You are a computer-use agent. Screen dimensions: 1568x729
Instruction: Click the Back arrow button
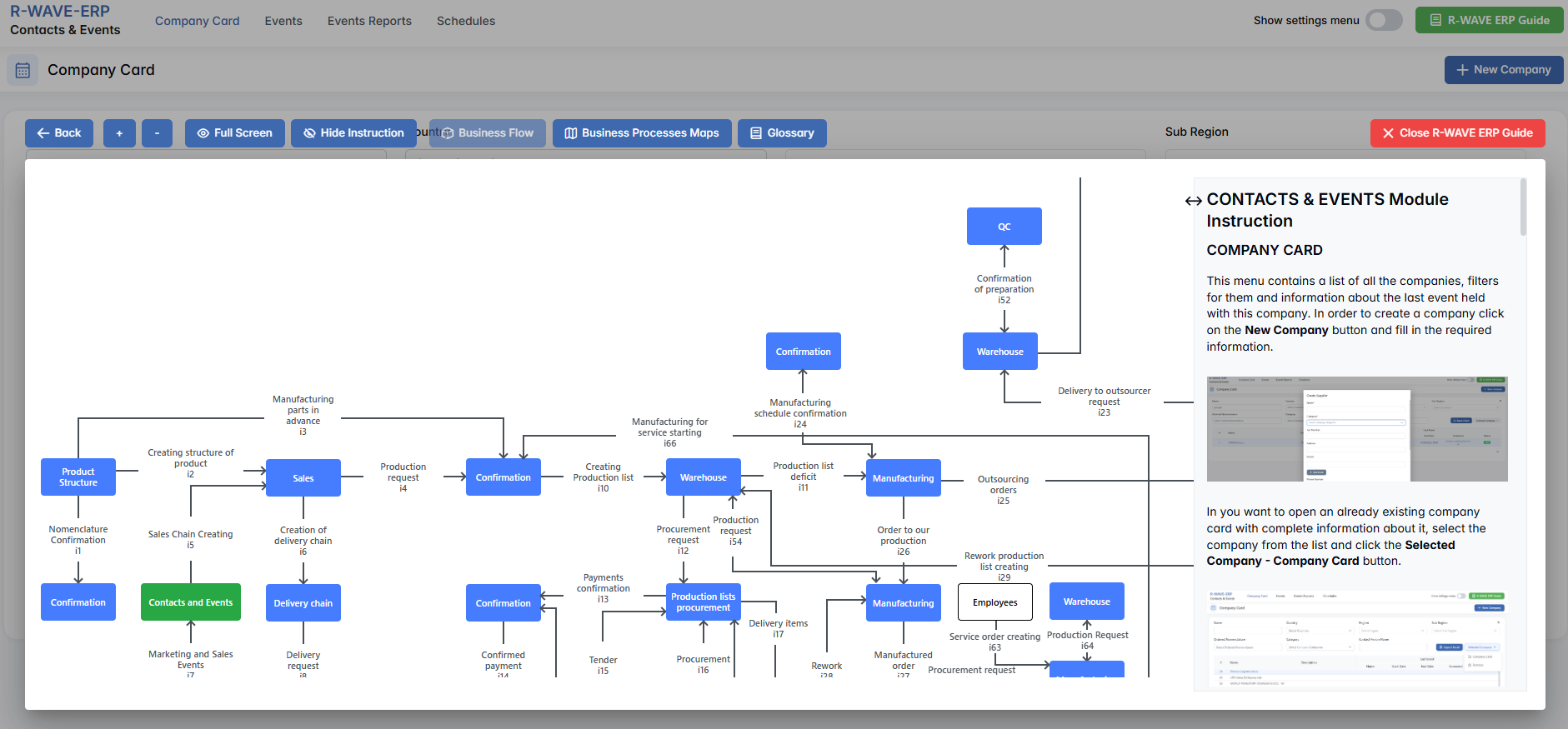pos(58,133)
